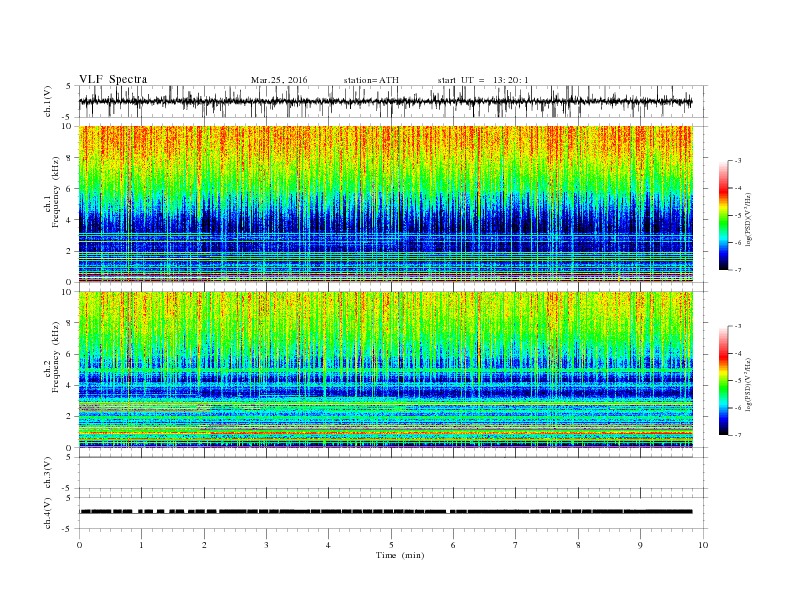Click the "ch.3(V)" axis label

pos(47,473)
